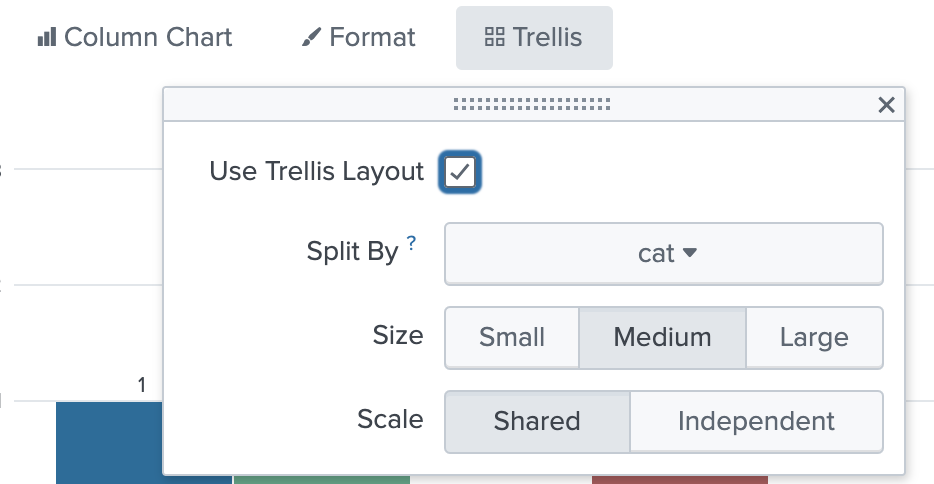Image resolution: width=934 pixels, height=484 pixels.
Task: Click the small caret arrow next to cat
Action: [690, 252]
